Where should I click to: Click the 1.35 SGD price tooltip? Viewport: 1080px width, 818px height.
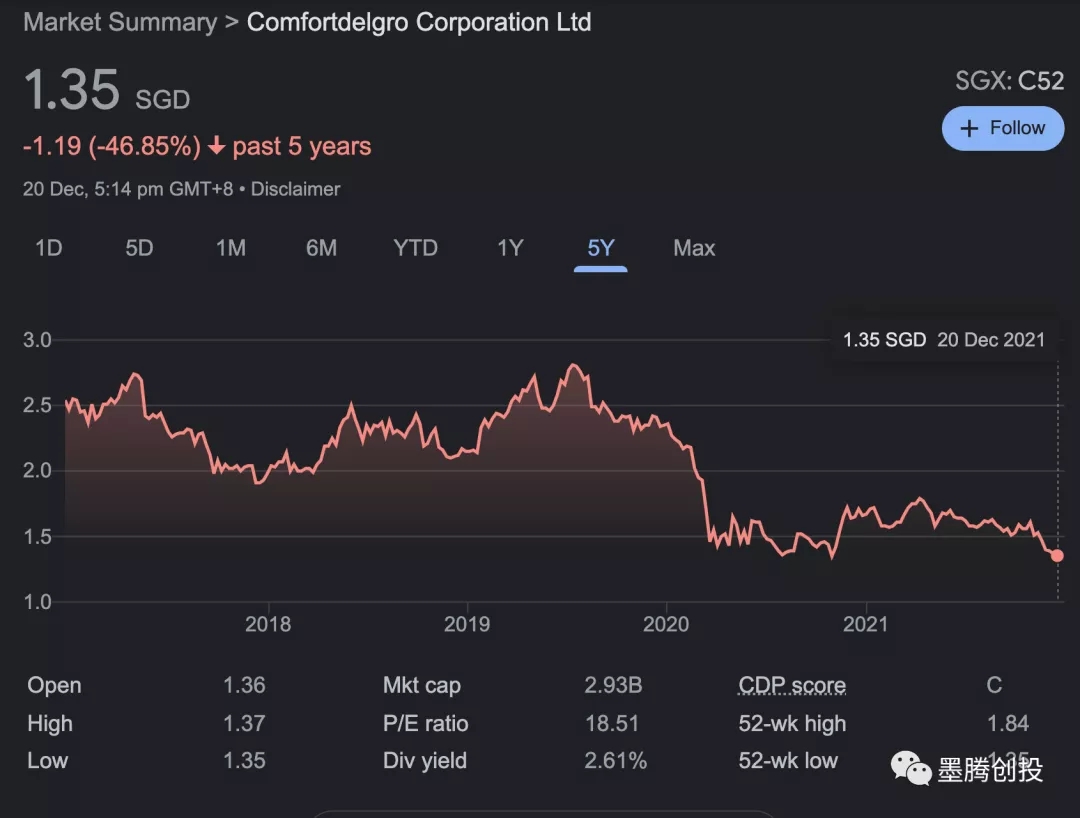click(x=943, y=340)
